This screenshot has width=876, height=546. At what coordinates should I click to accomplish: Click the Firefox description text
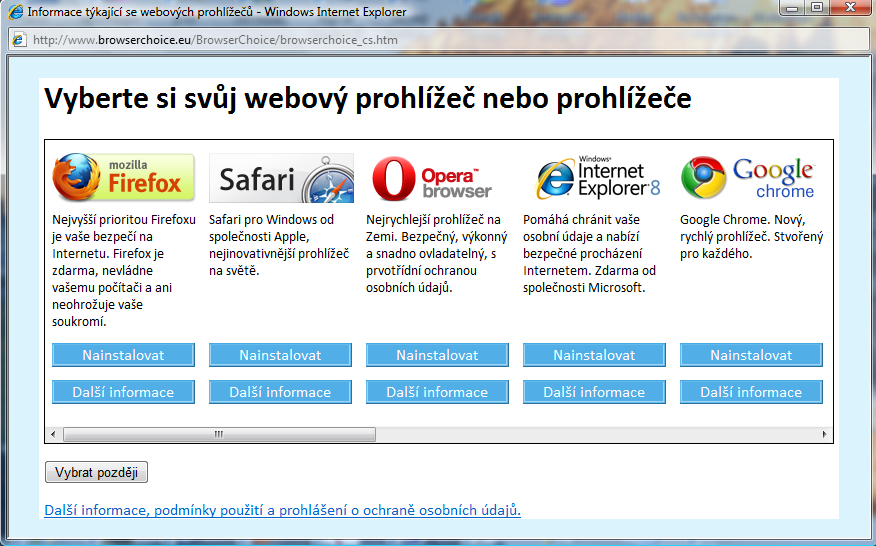coord(124,270)
